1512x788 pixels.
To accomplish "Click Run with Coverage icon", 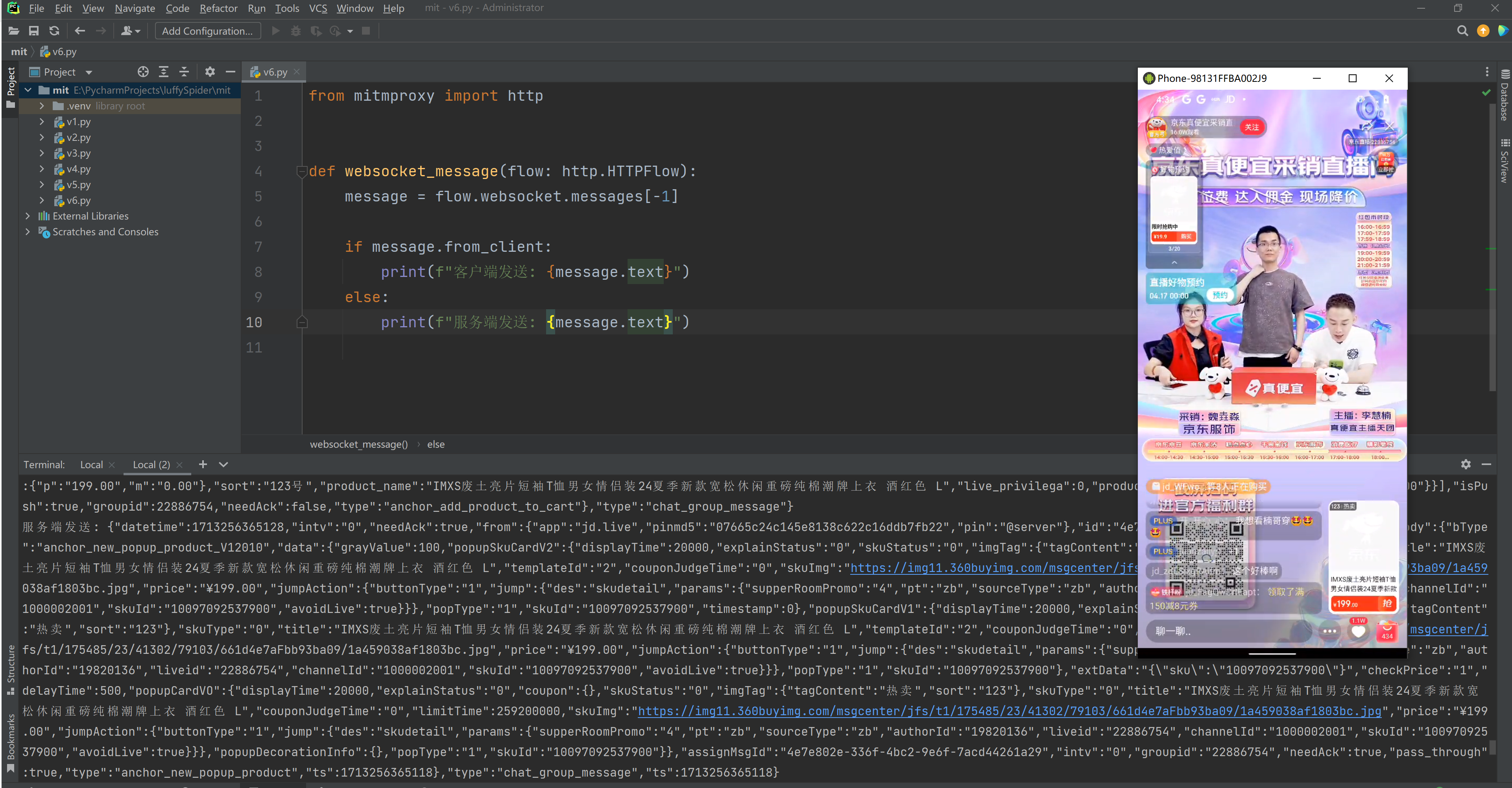I will pyautogui.click(x=316, y=31).
